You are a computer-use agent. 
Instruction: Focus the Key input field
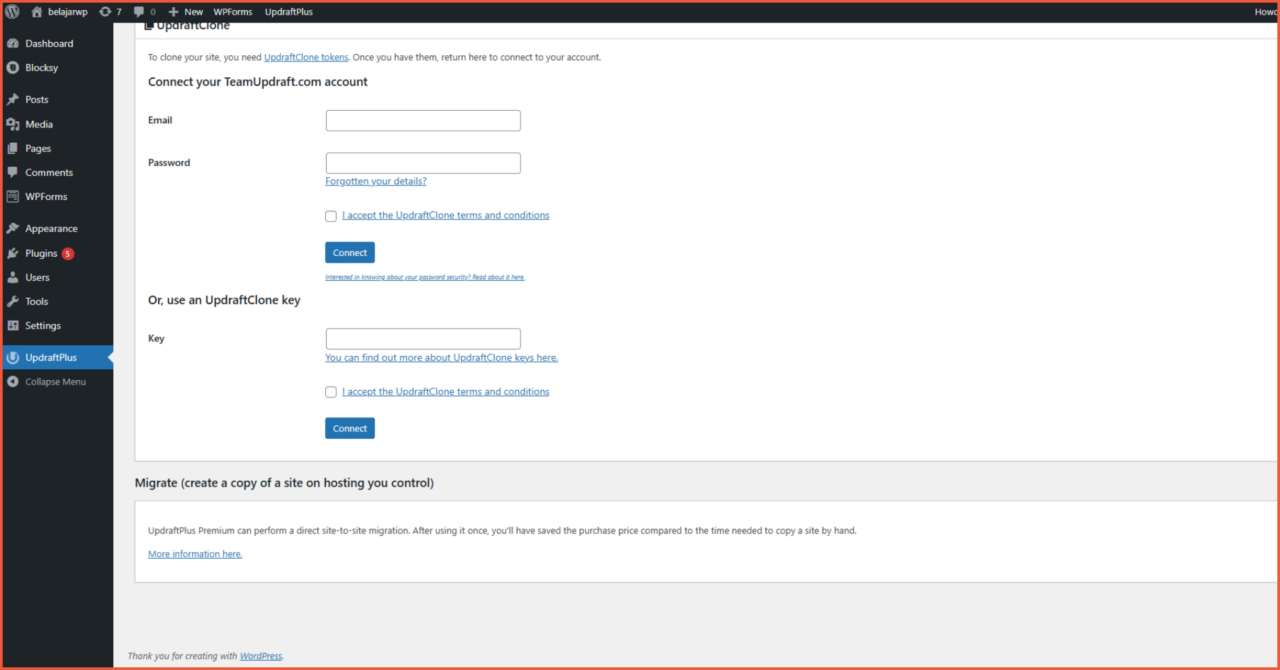click(423, 339)
